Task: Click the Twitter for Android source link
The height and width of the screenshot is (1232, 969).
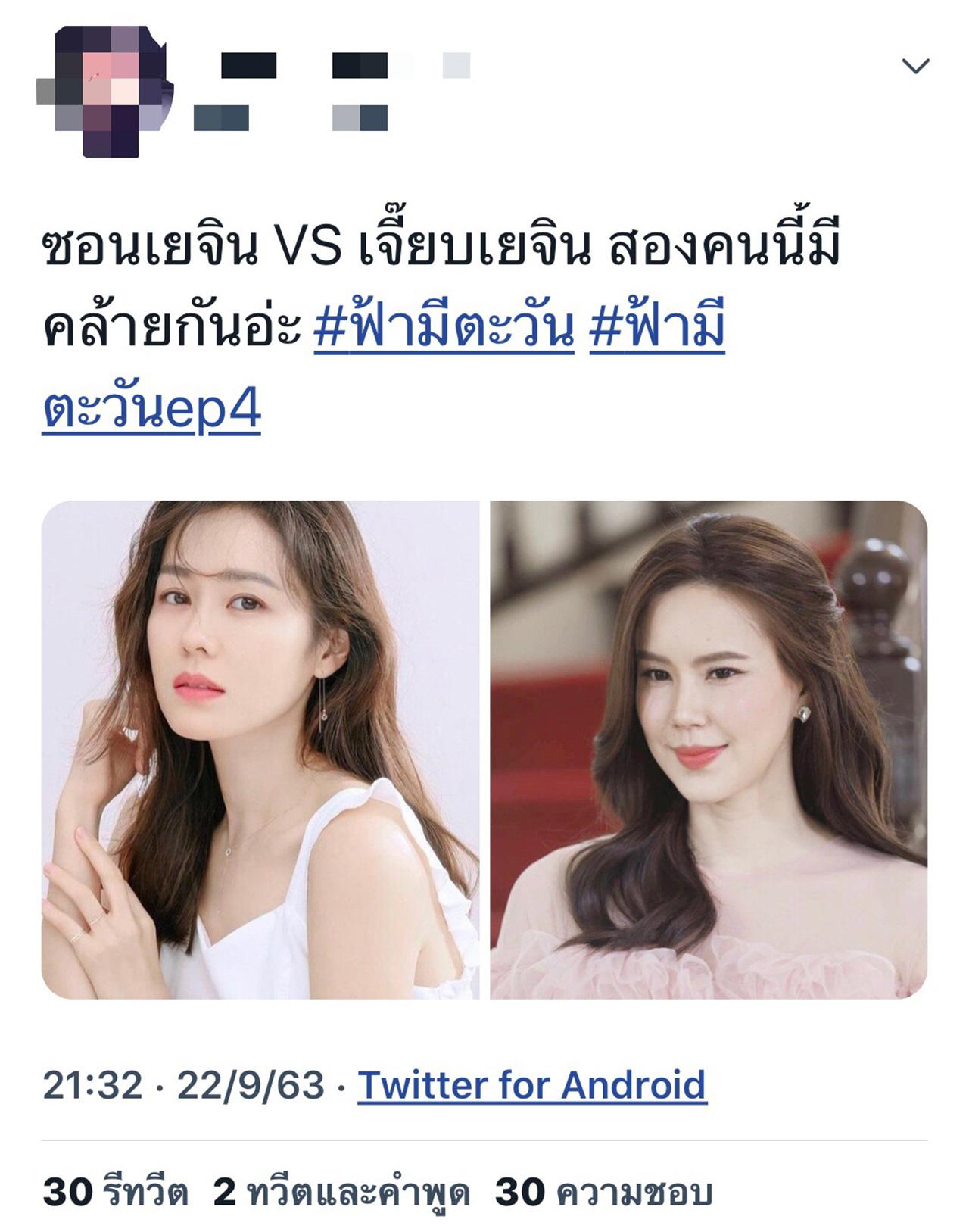Action: 532,1085
